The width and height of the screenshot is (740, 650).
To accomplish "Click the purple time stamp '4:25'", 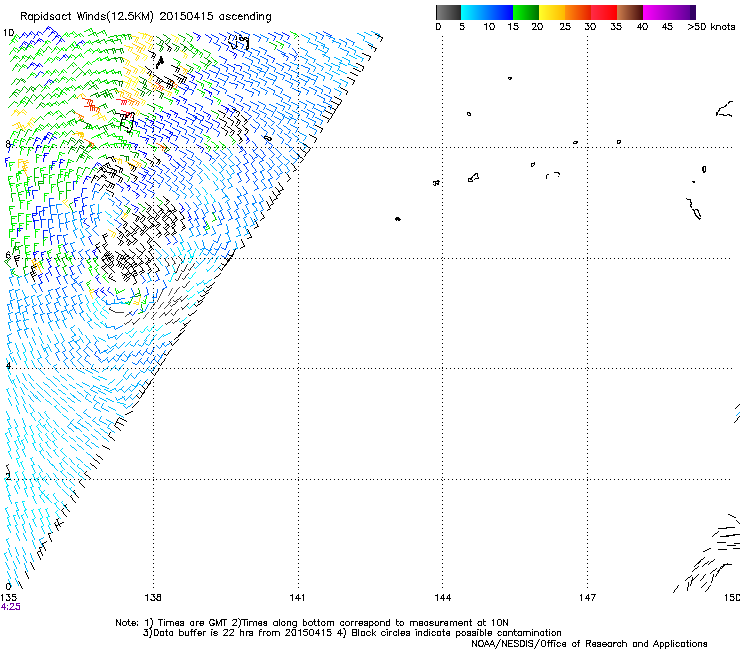I will pyautogui.click(x=10, y=607).
